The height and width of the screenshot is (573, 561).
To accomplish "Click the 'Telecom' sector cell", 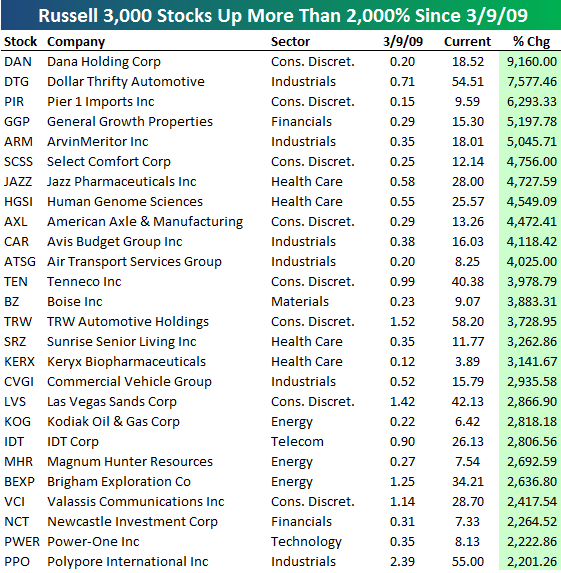I will click(297, 442).
